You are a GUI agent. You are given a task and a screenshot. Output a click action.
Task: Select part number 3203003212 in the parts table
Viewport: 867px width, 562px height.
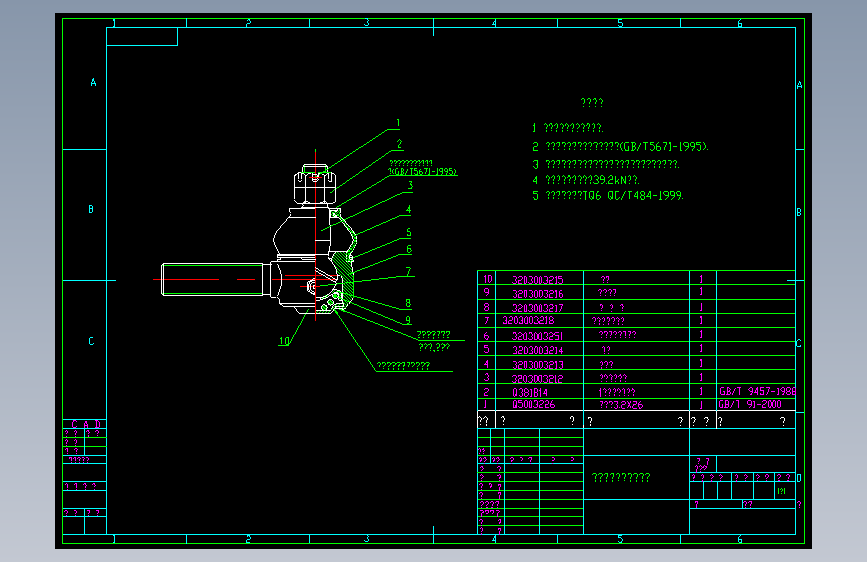coord(537,378)
